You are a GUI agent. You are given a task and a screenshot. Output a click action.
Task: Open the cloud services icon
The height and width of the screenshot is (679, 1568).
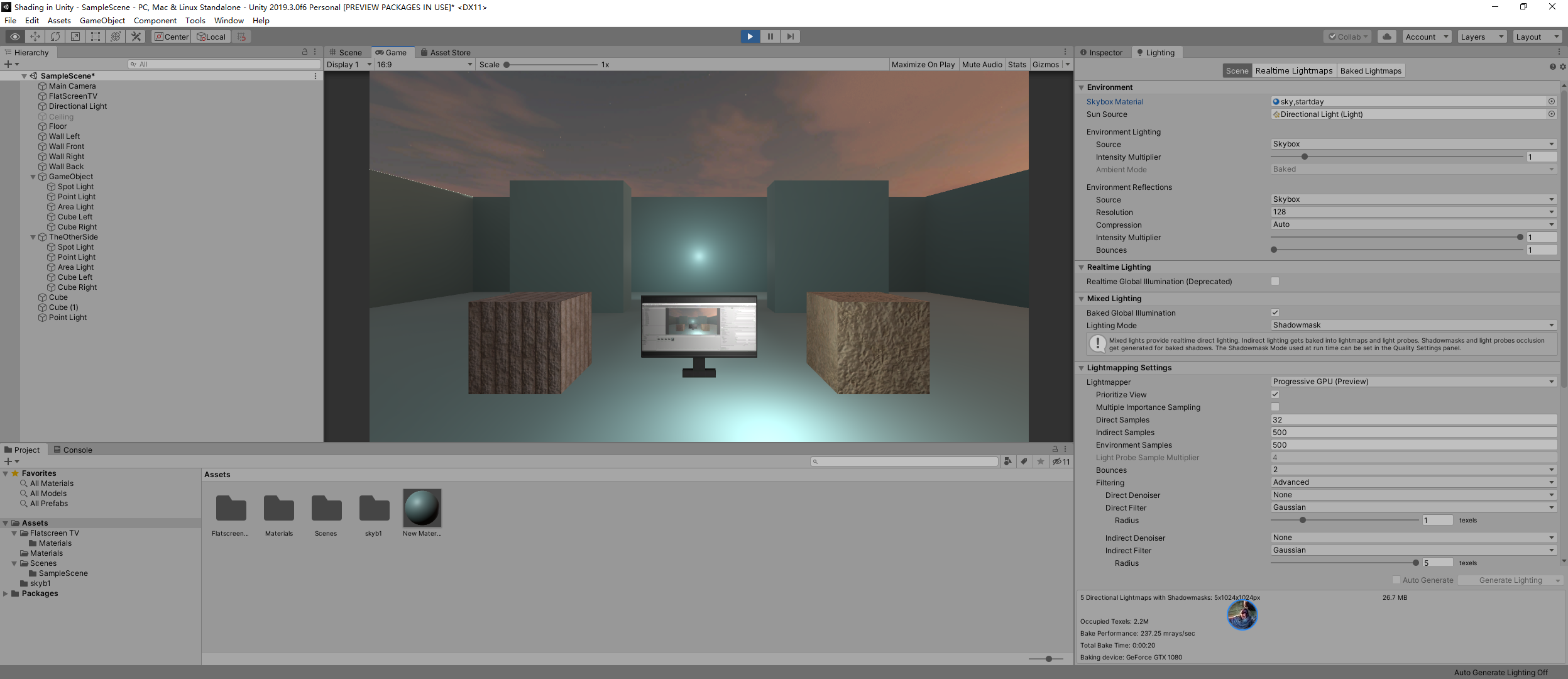(x=1387, y=36)
